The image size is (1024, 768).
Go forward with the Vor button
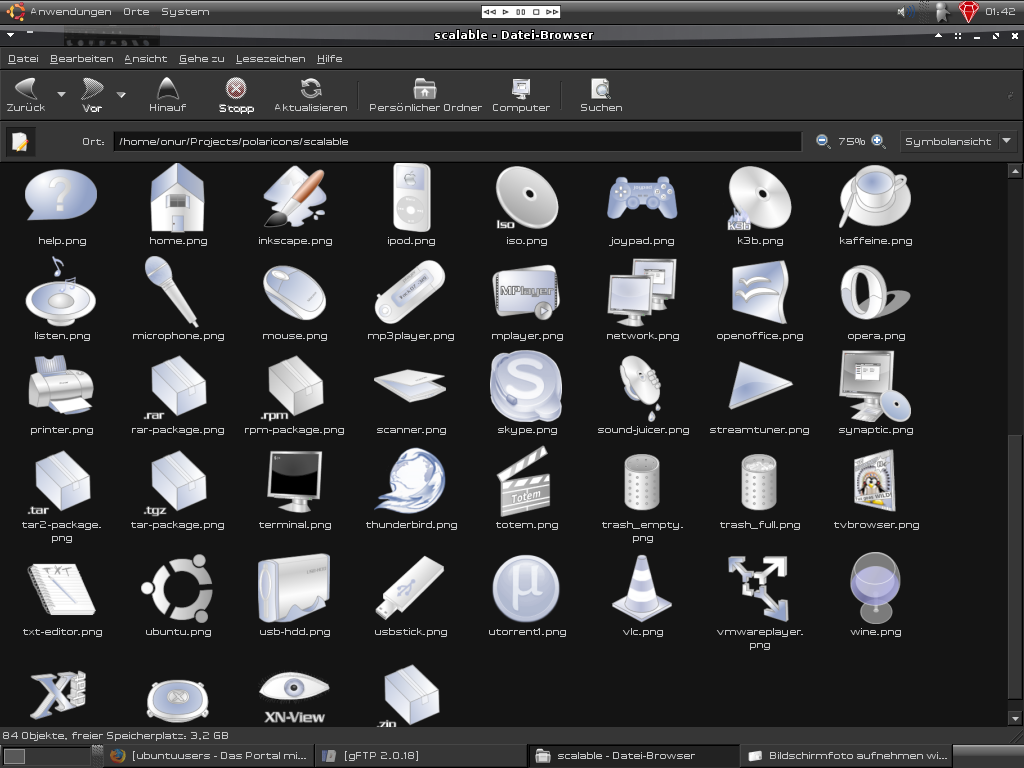pos(92,95)
